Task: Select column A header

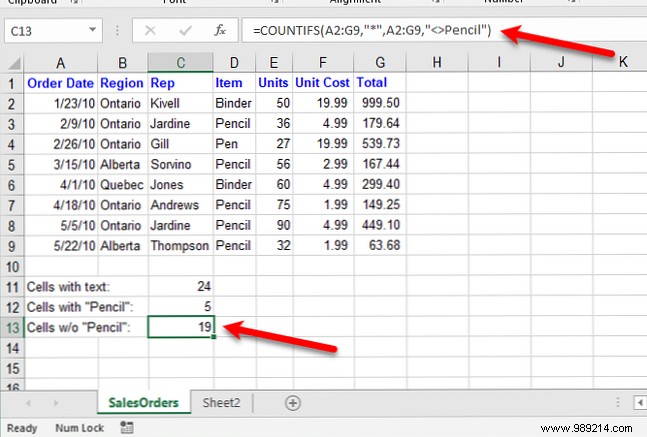Action: tap(61, 63)
